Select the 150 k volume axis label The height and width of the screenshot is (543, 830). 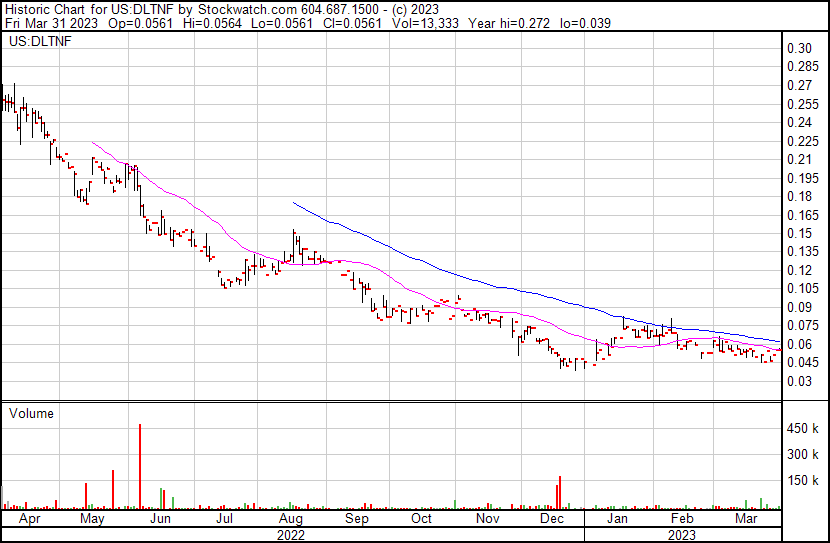pos(803,481)
